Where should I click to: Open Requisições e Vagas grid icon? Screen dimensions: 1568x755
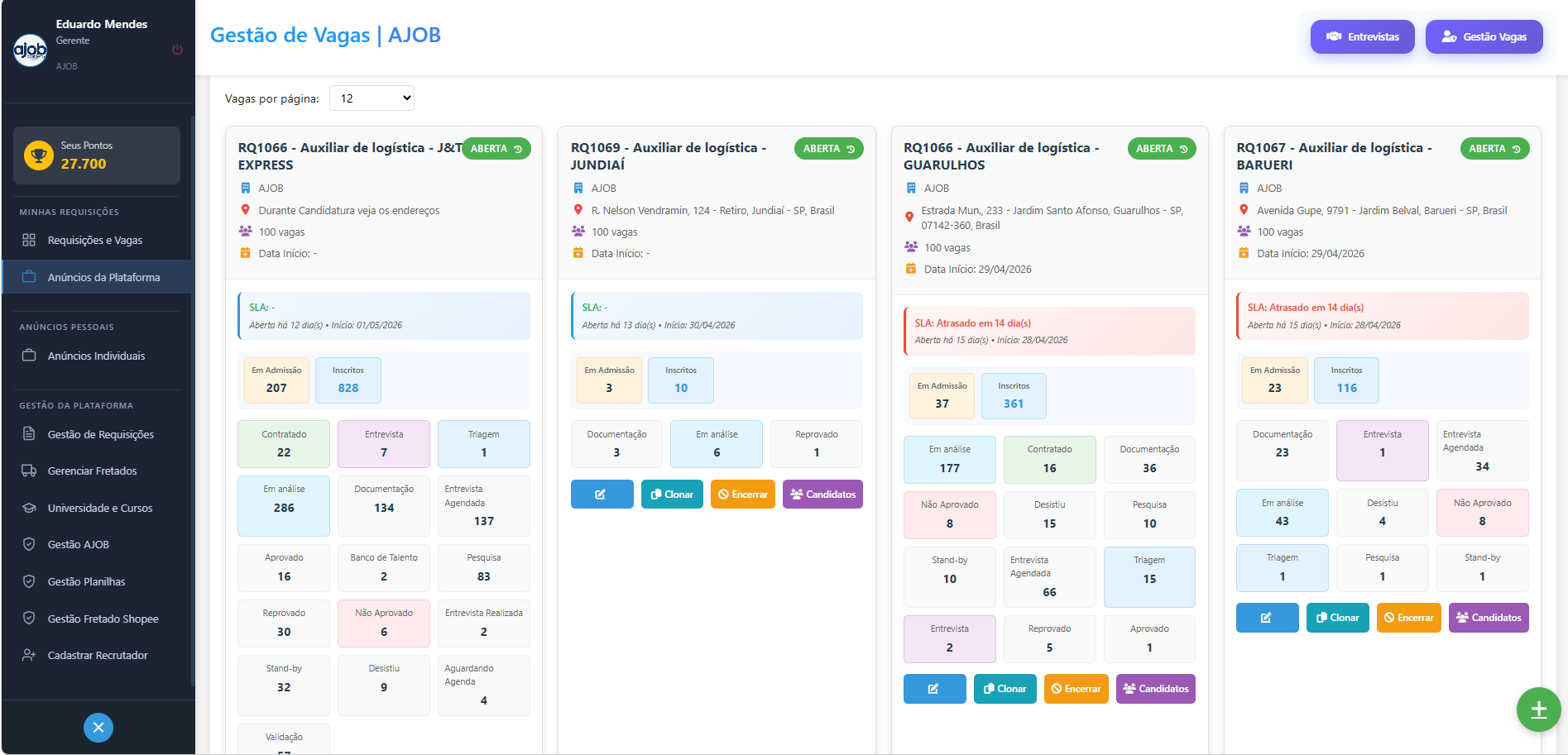pyautogui.click(x=29, y=240)
